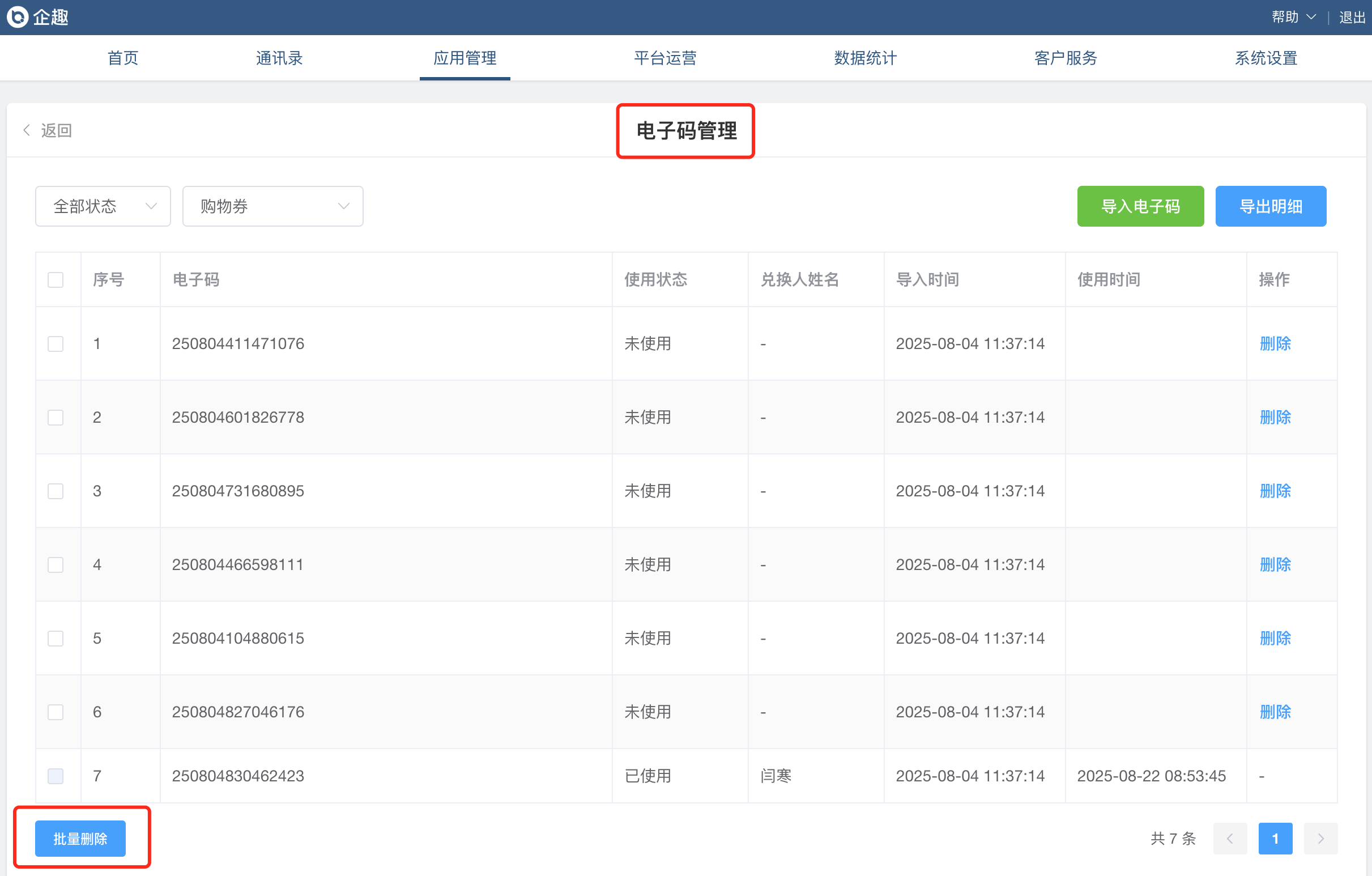This screenshot has height=876, width=1372.
Task: Select checkbox for code 250804827046176
Action: [56, 712]
